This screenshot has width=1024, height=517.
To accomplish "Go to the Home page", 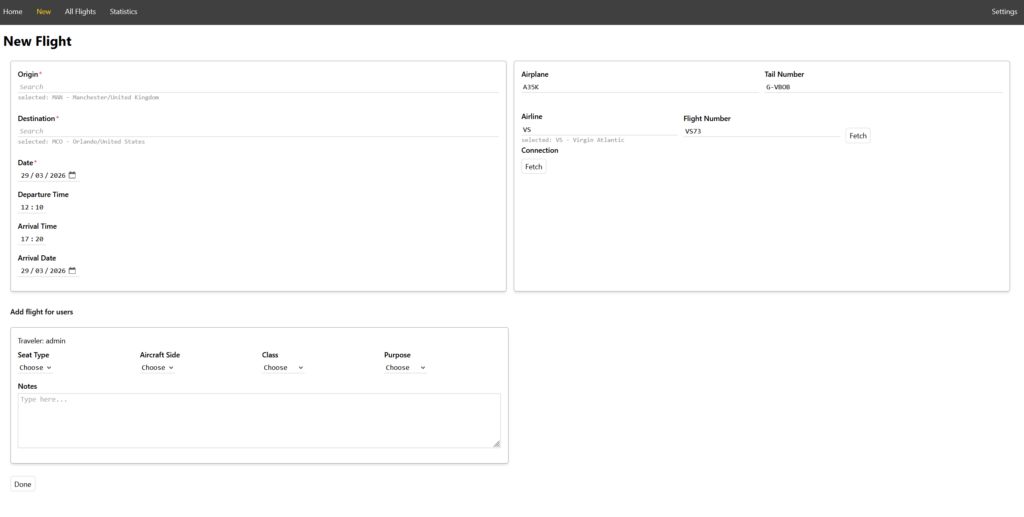I will (x=12, y=11).
